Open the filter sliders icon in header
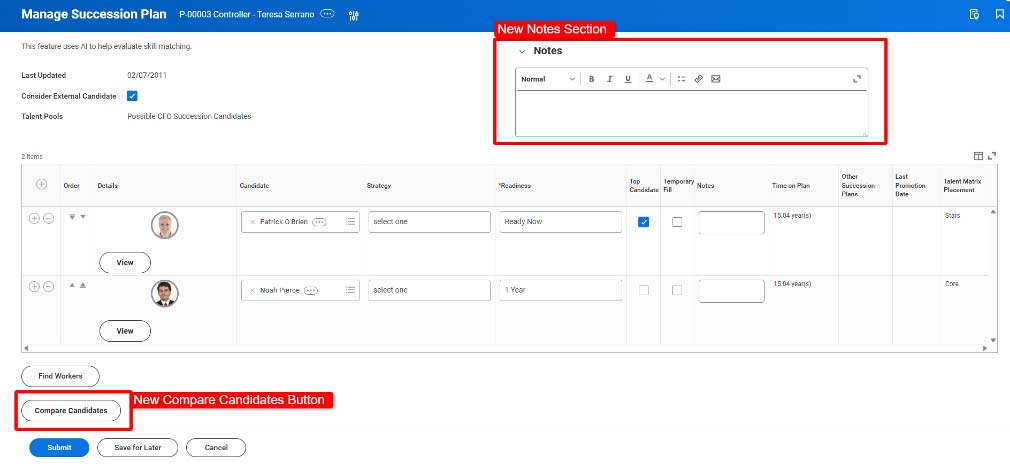This screenshot has width=1010, height=467. point(353,15)
